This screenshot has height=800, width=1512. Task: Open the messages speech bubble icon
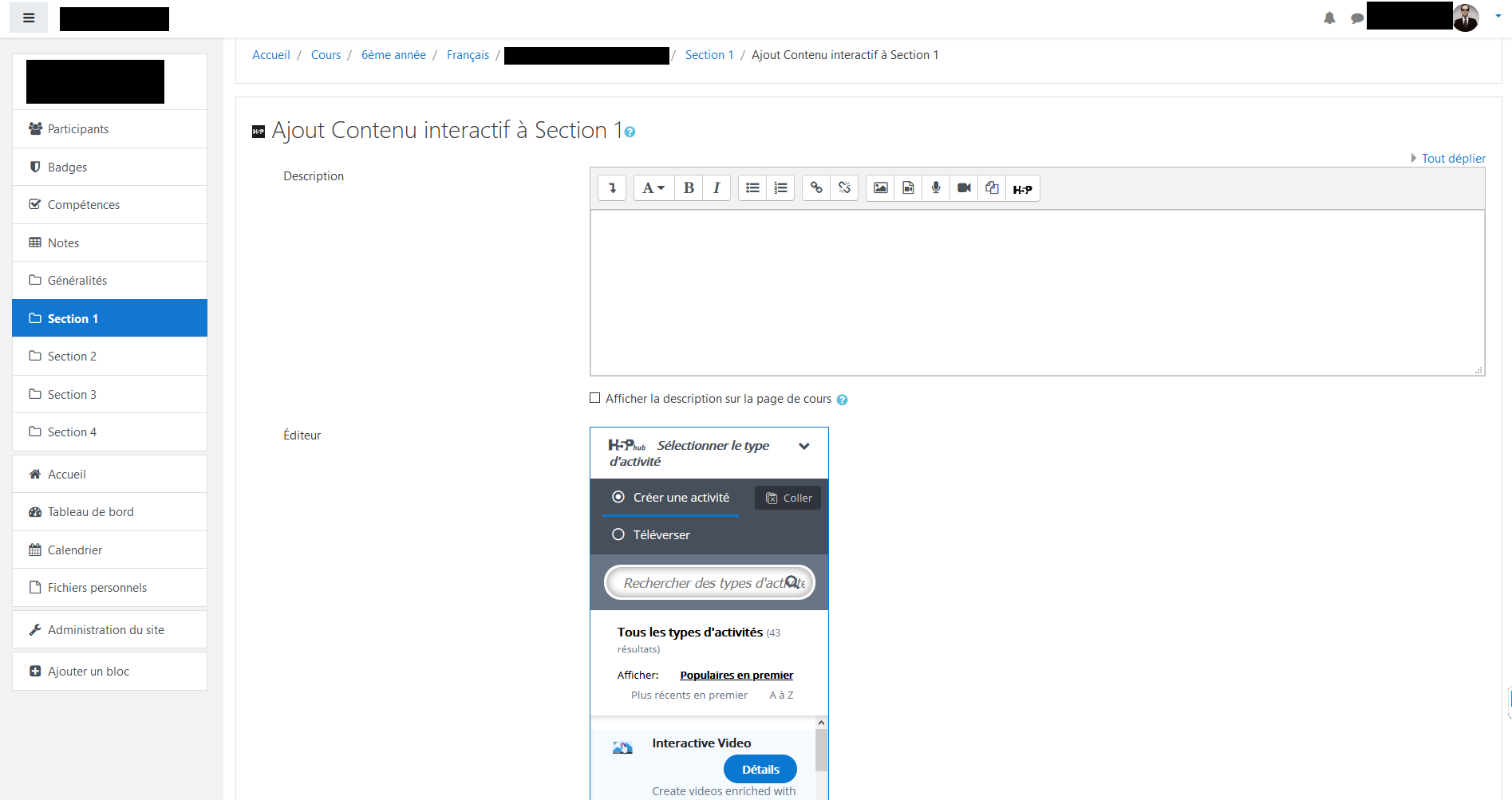click(1356, 18)
